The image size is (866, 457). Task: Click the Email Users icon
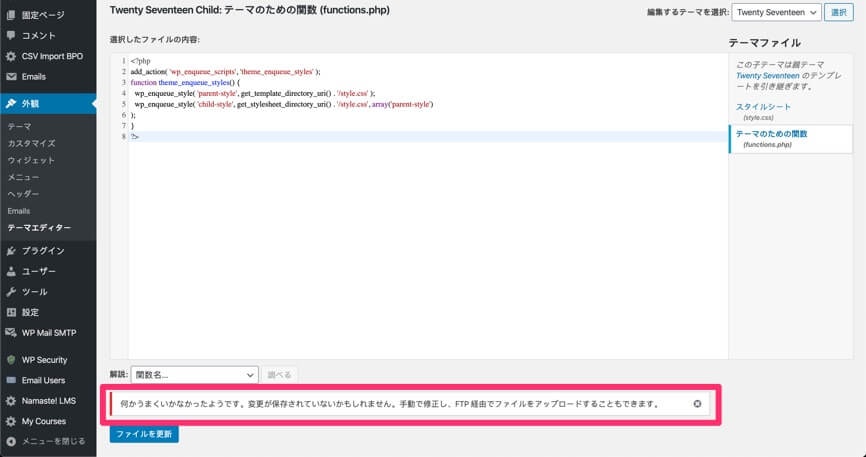[11, 380]
